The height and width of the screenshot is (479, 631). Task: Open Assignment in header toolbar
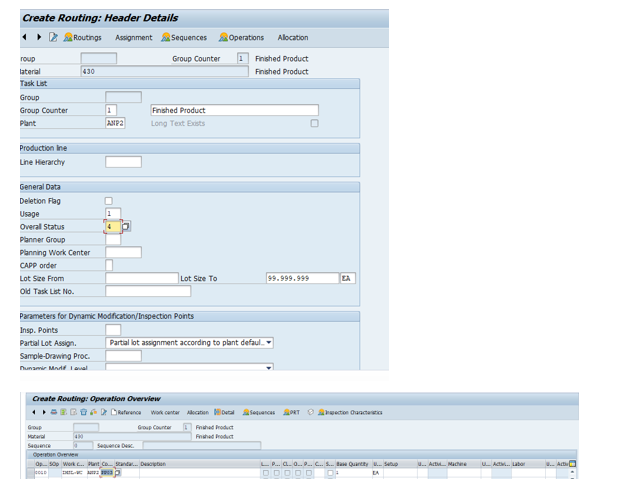point(134,37)
